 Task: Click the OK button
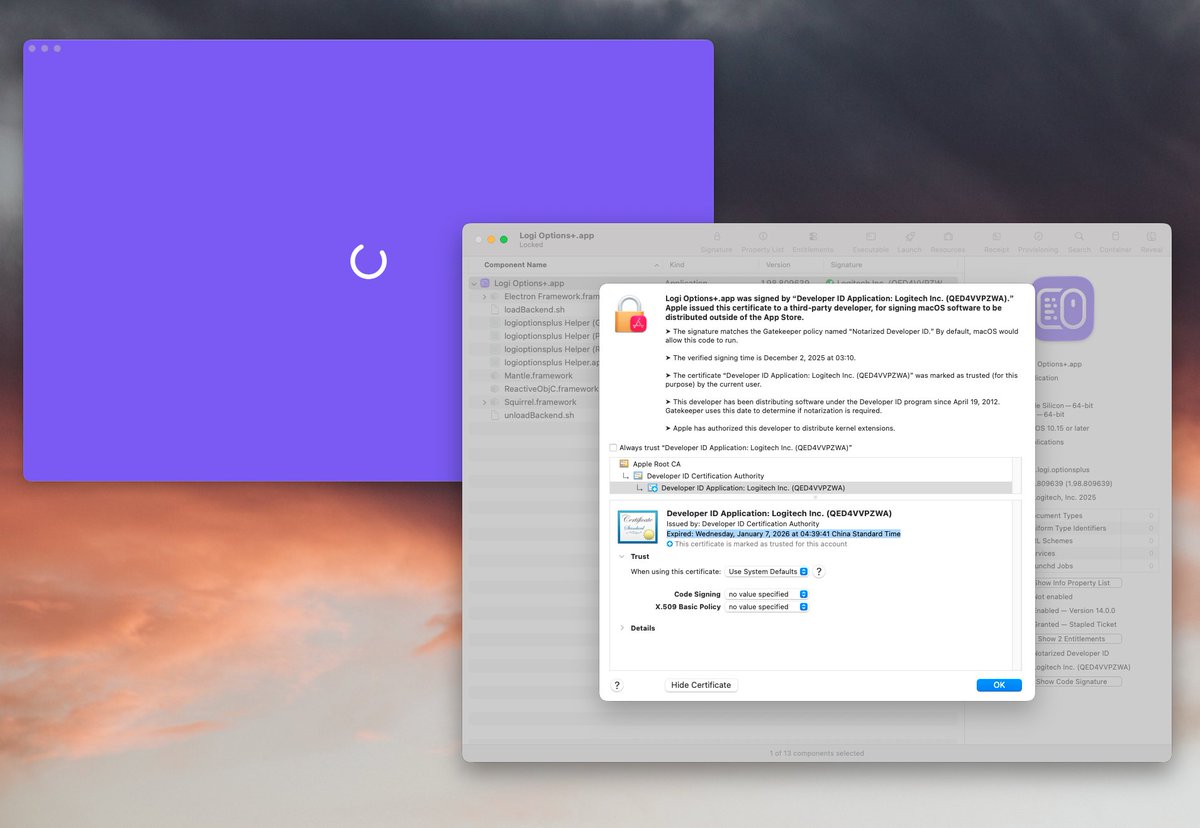click(999, 685)
